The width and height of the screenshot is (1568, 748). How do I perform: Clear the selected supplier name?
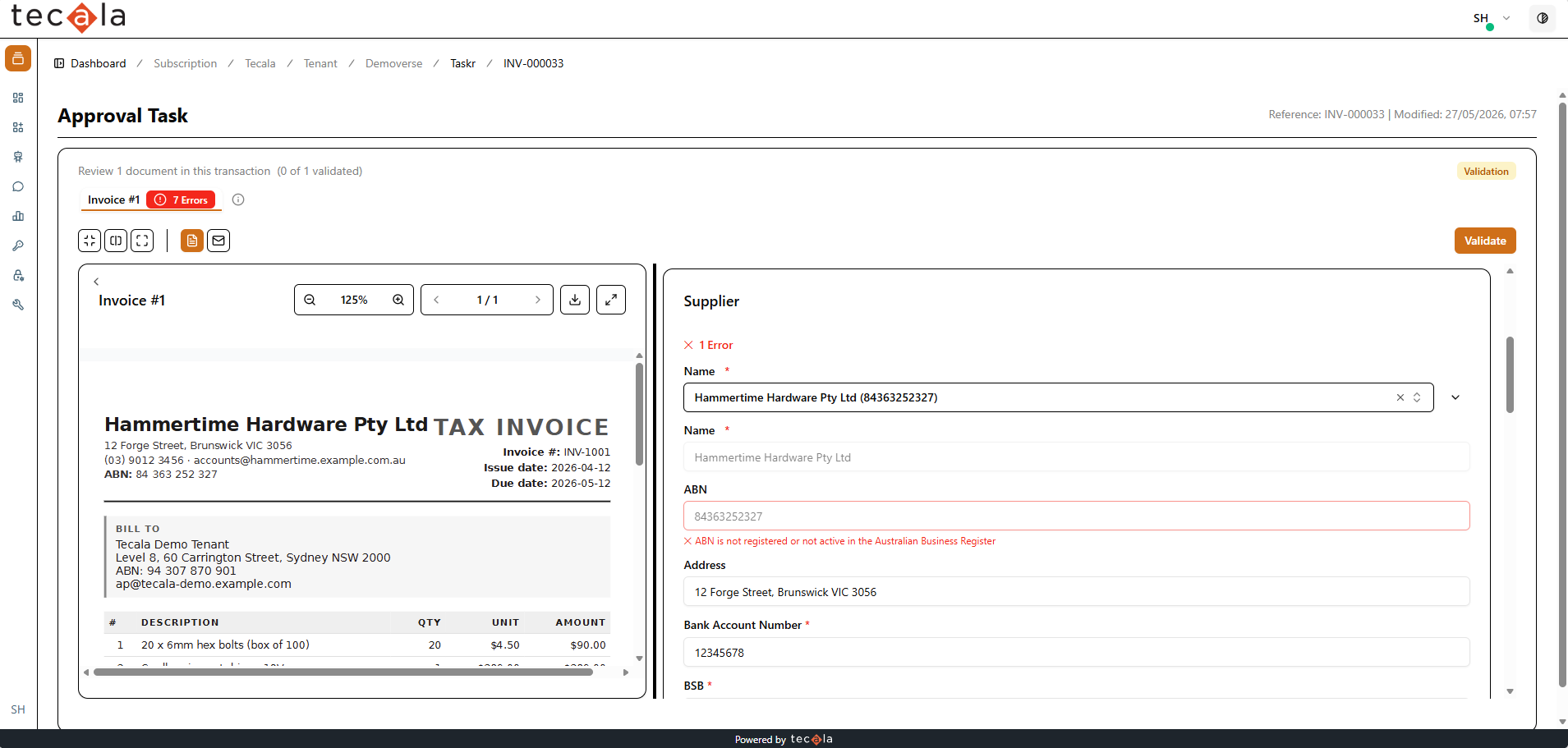click(x=1400, y=397)
